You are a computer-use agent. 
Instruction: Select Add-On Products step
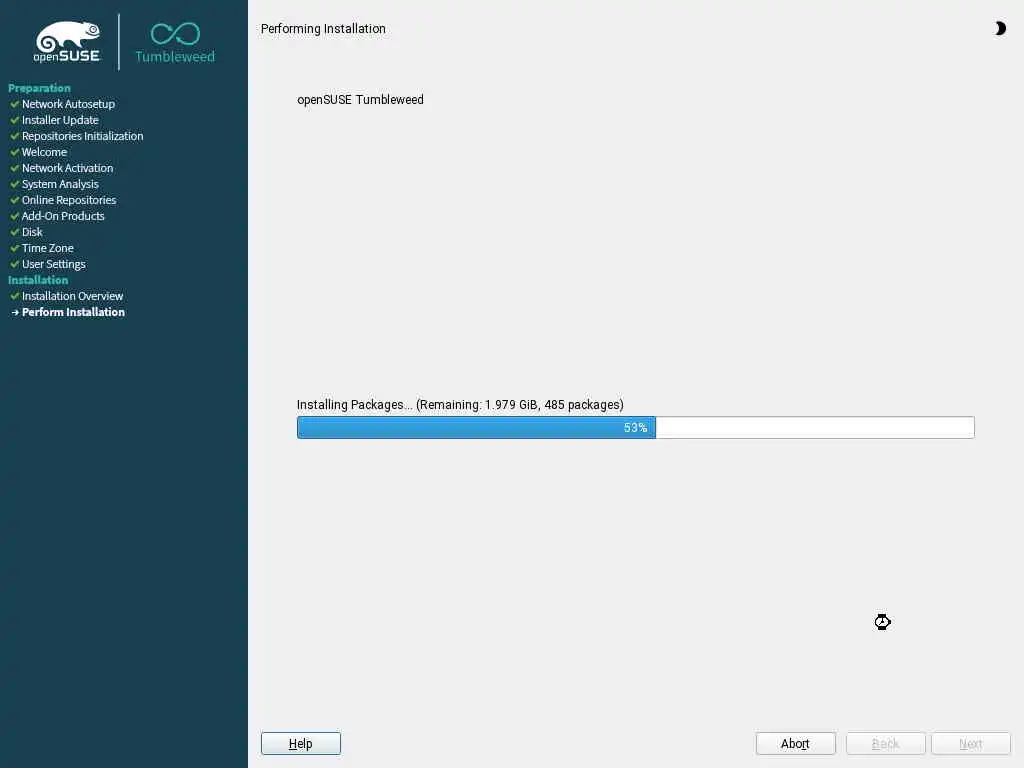click(x=63, y=216)
